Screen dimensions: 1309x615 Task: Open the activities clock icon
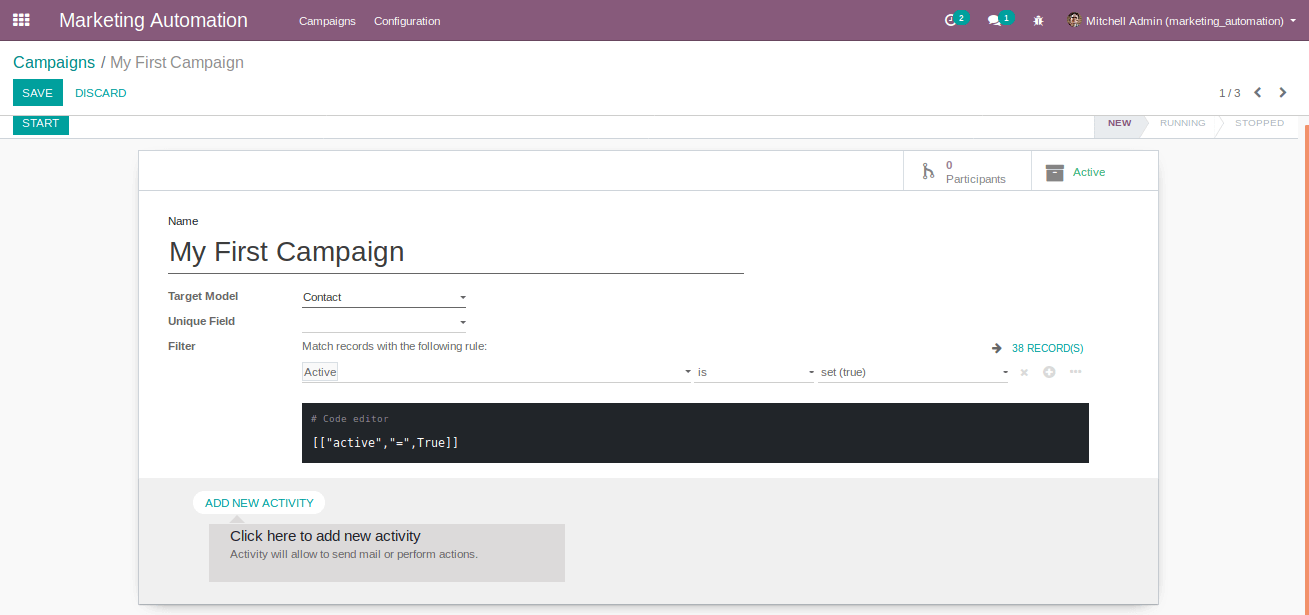coord(951,20)
